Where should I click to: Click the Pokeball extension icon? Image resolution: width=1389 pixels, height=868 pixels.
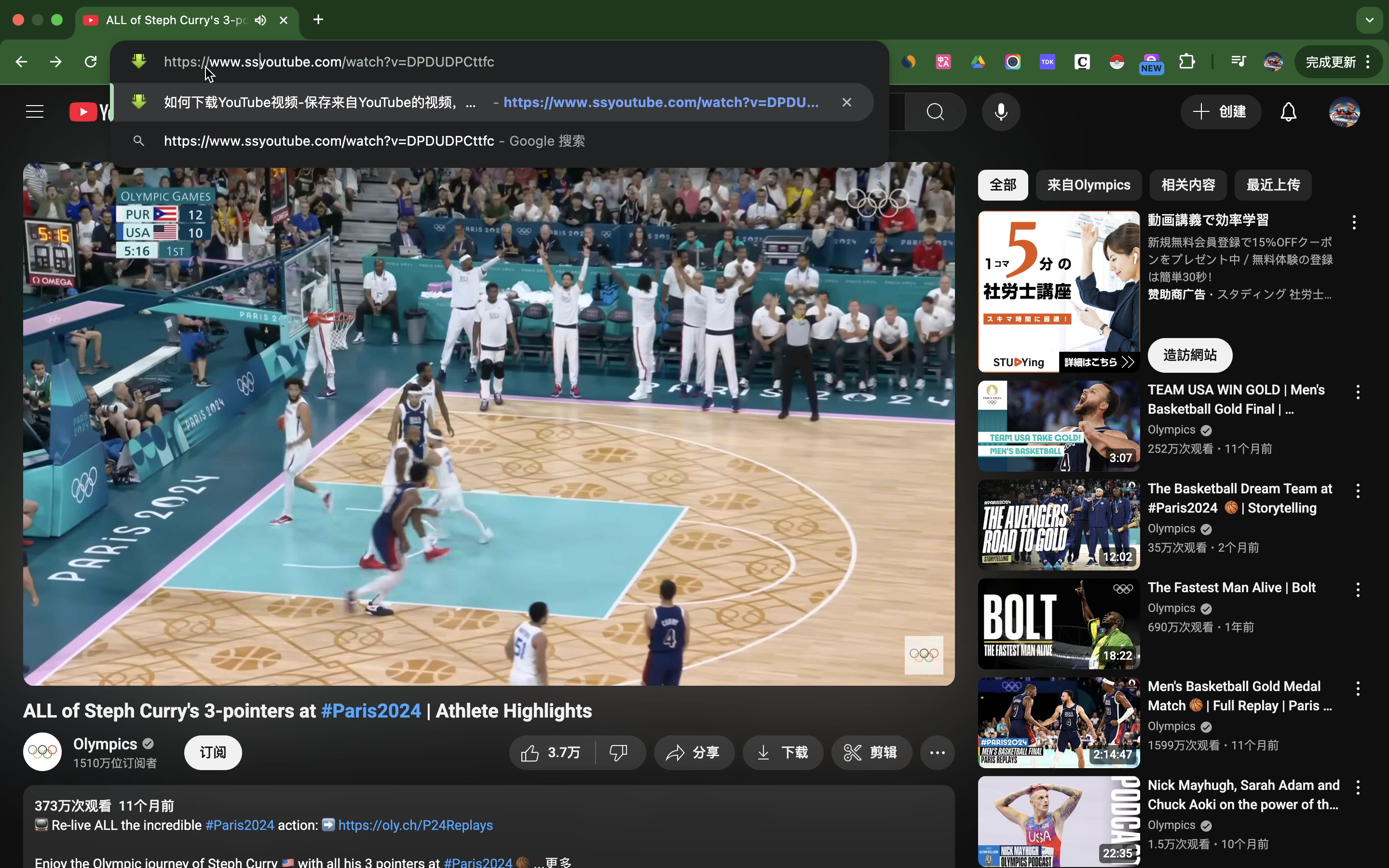click(1117, 61)
